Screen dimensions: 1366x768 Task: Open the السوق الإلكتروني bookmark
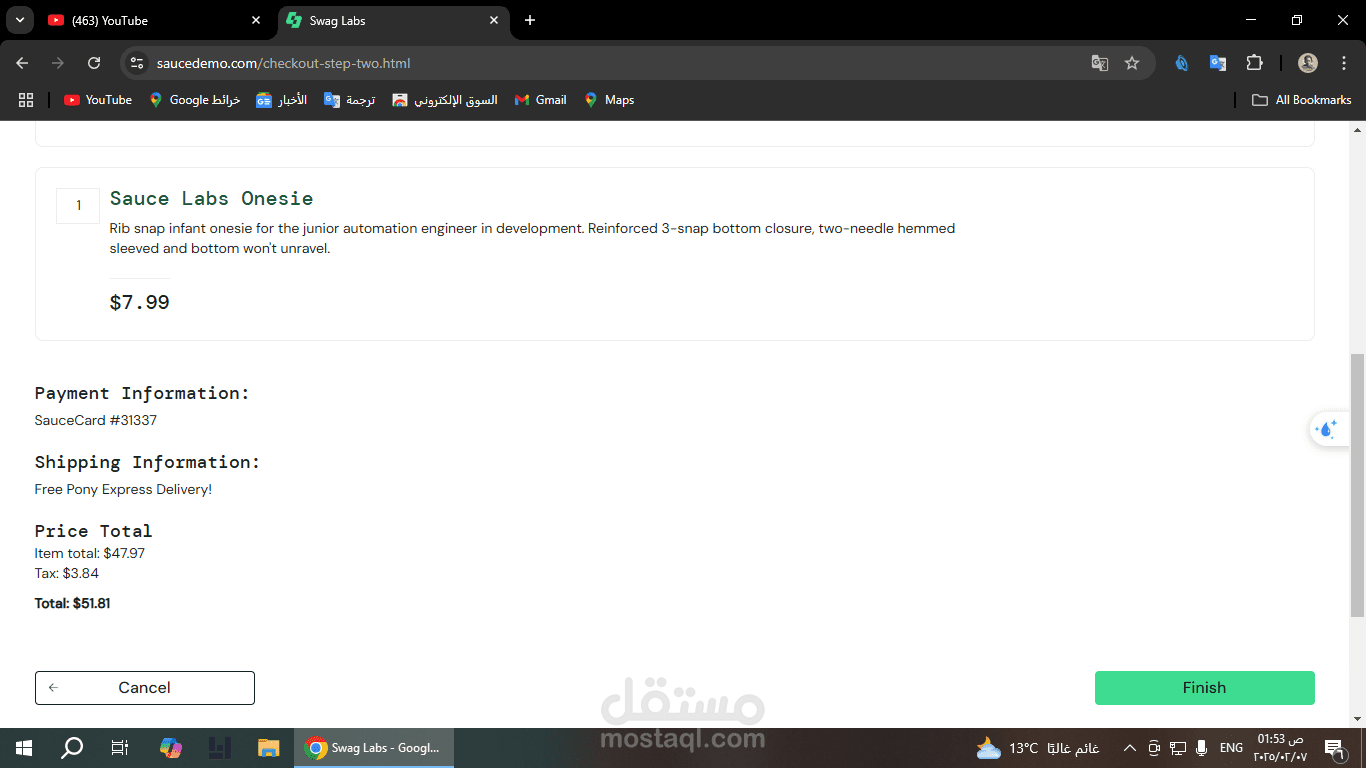[445, 100]
